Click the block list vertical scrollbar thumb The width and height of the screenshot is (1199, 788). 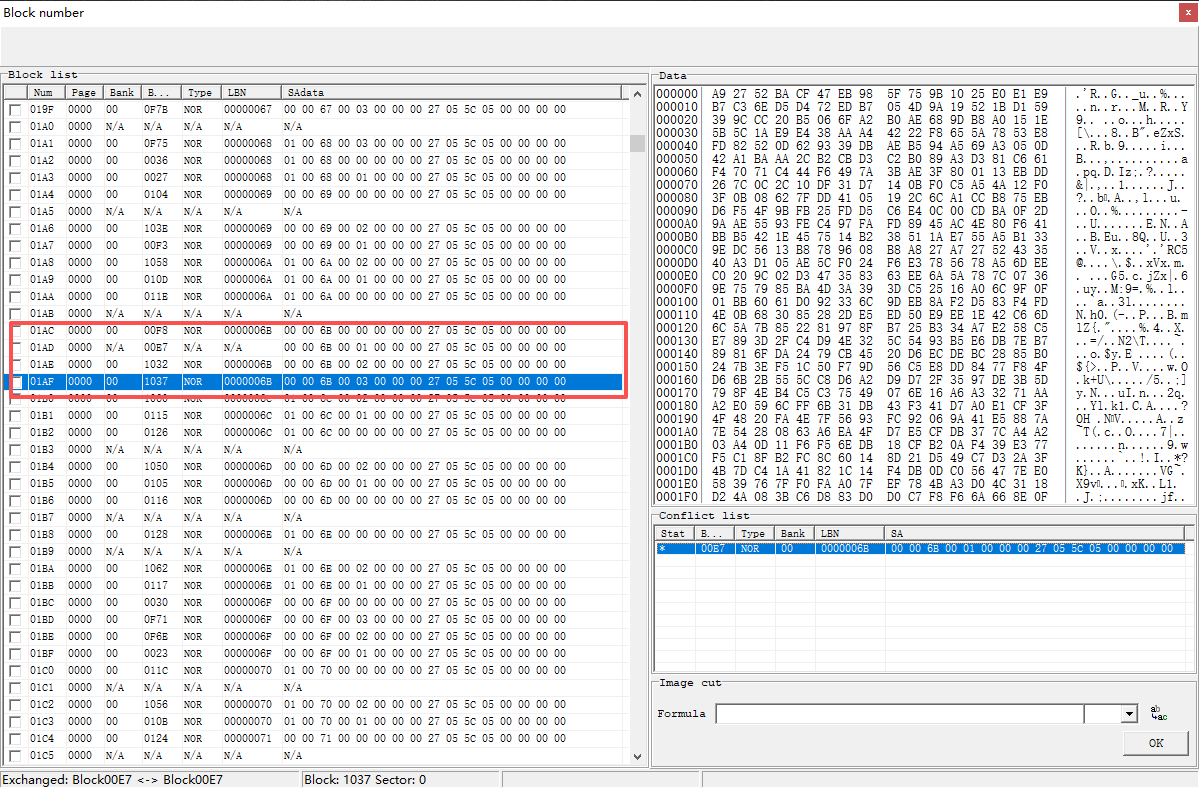pyautogui.click(x=637, y=143)
